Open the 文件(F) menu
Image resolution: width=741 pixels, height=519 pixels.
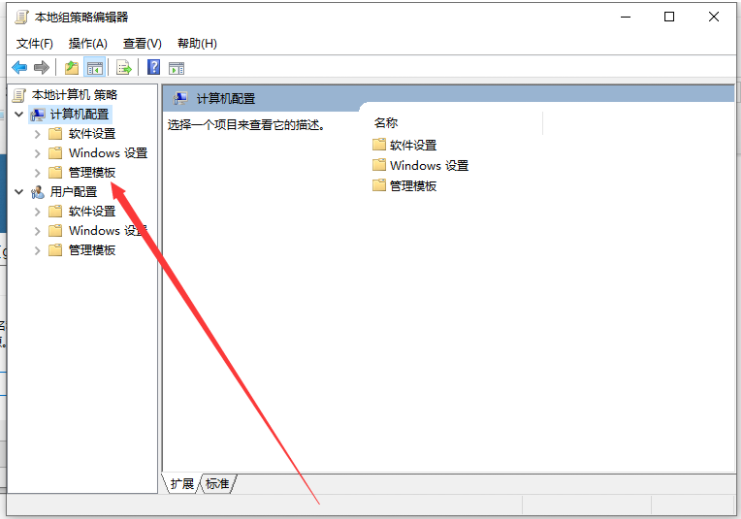point(34,43)
